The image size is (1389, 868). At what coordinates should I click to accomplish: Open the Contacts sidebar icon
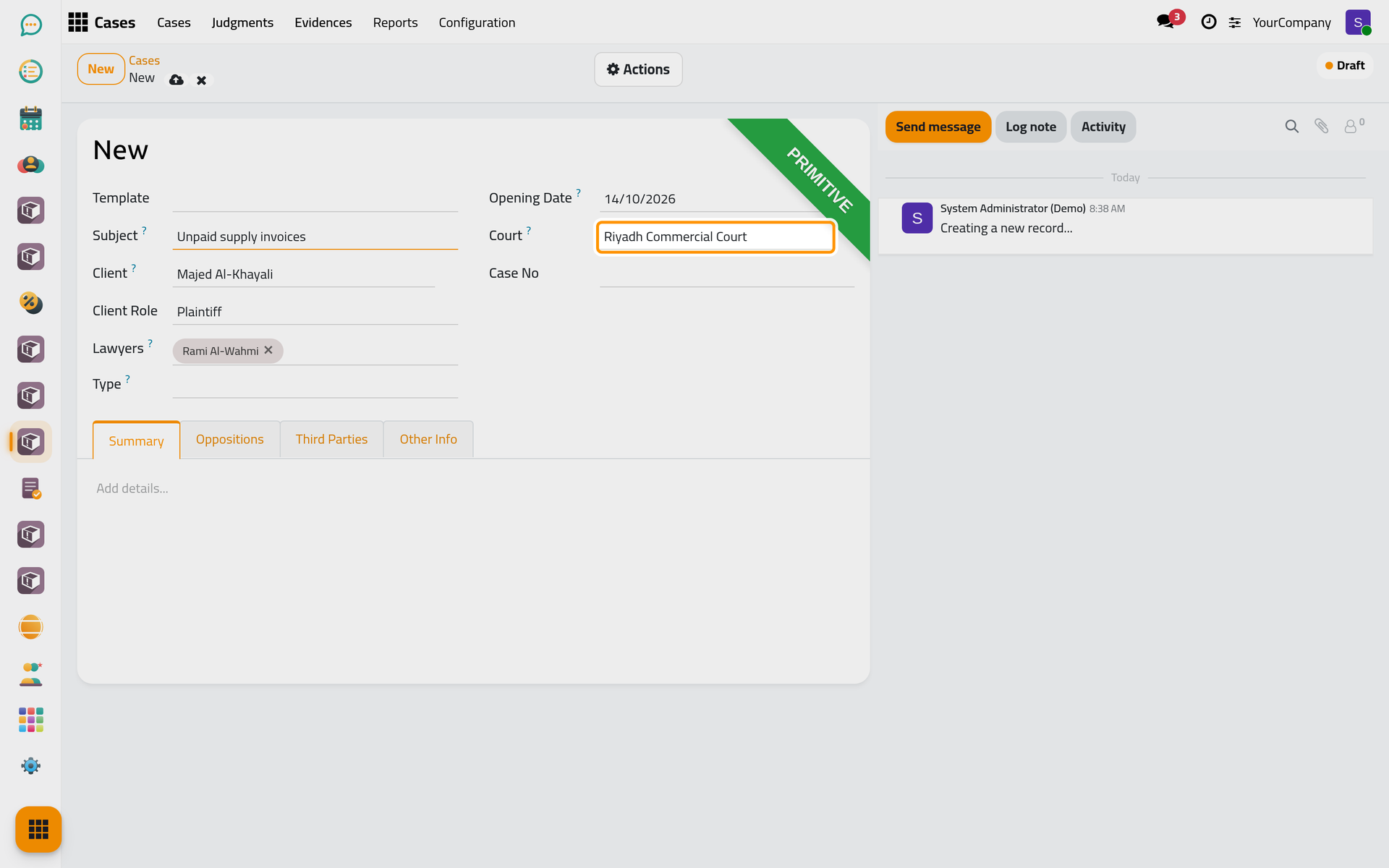coord(30,164)
